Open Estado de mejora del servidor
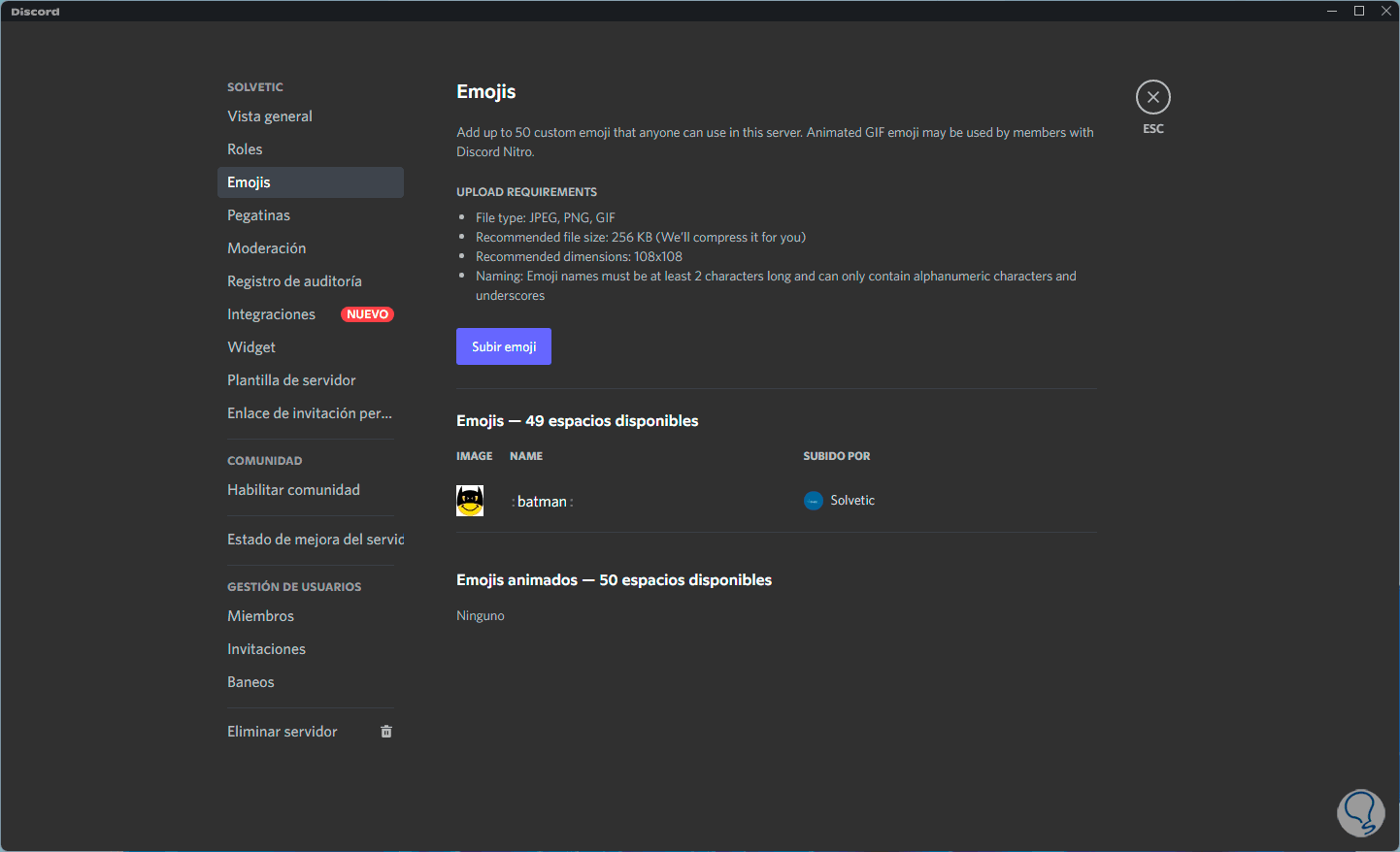 315,540
